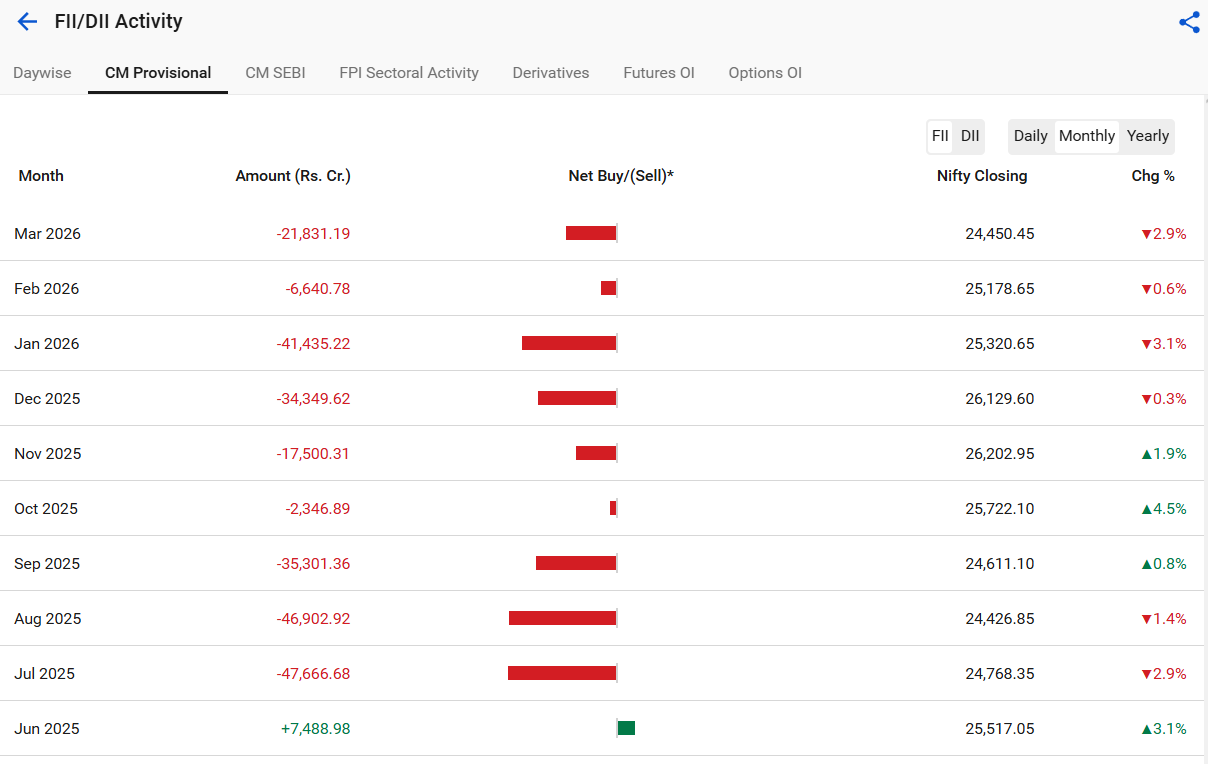Click the Mar 2026 month row label
This screenshot has width=1208, height=764.
pyautogui.click(x=47, y=234)
